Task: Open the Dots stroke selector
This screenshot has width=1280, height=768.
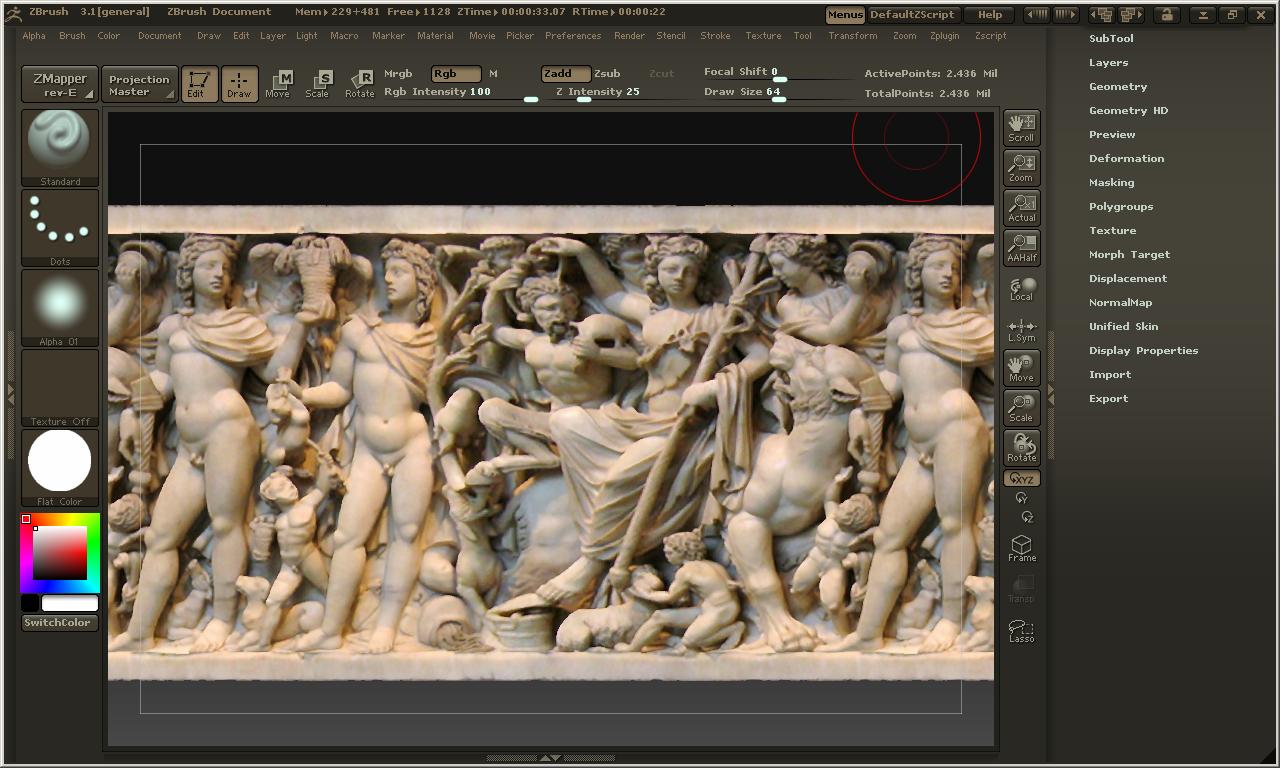Action: click(60, 228)
